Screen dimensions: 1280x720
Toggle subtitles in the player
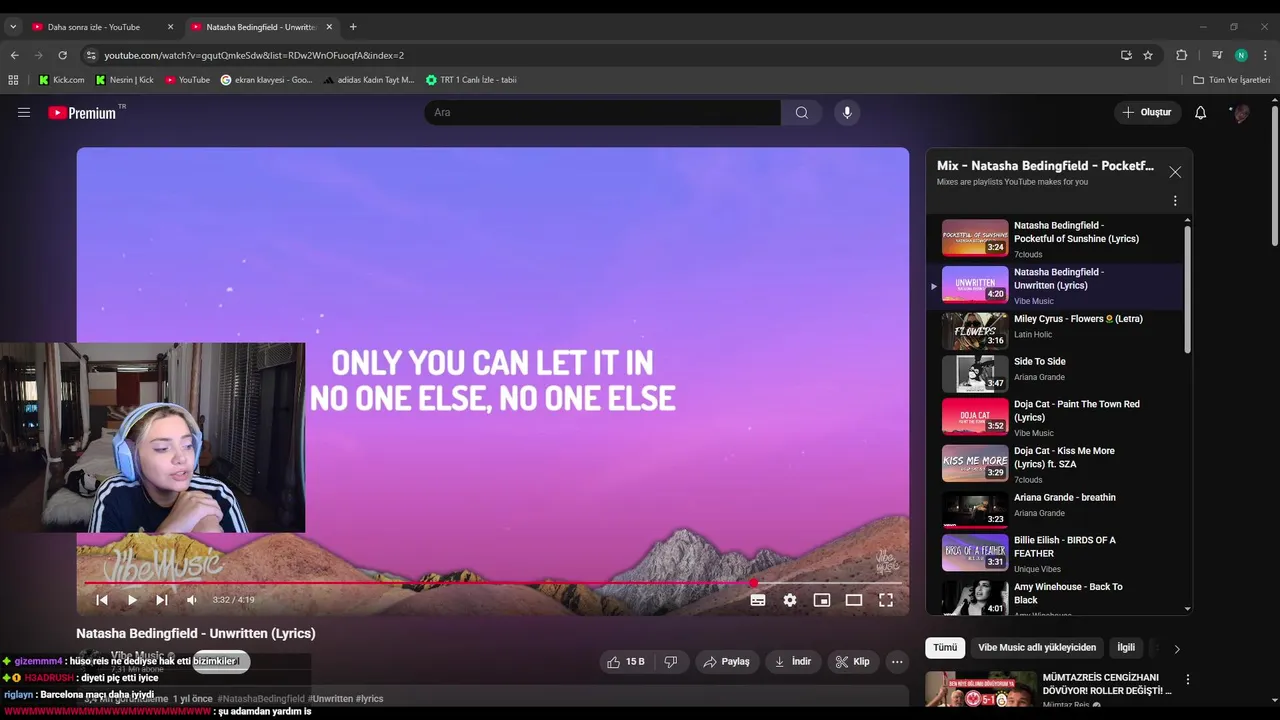[x=758, y=600]
